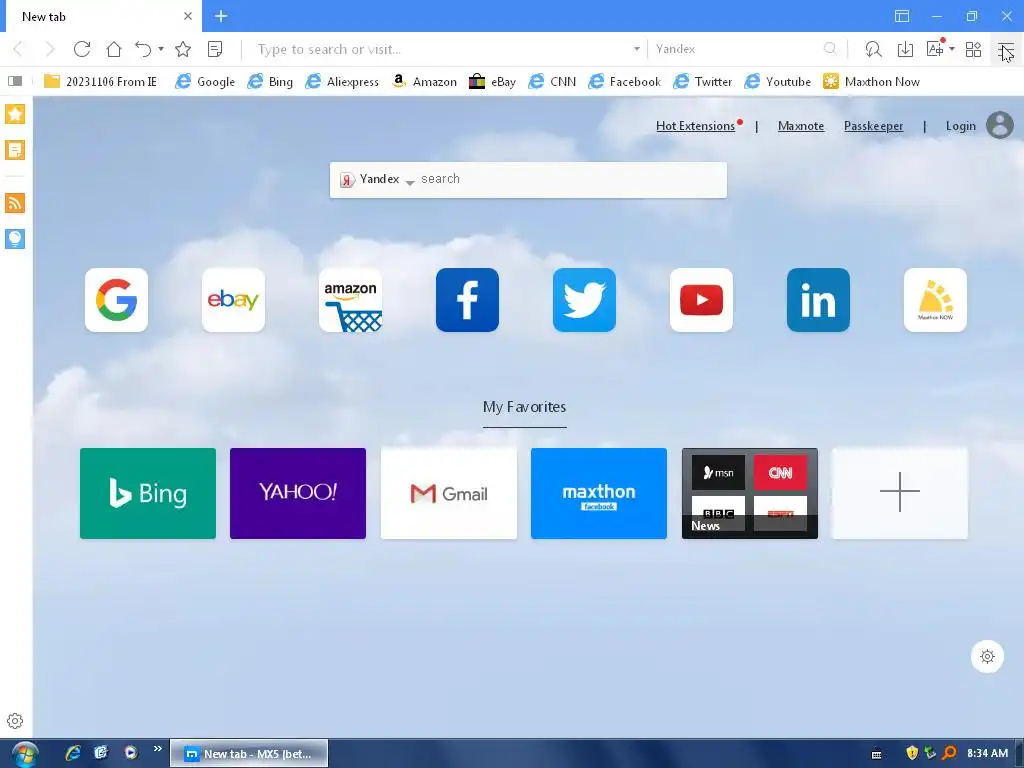
Task: Click the browser Back arrow
Action: 18,49
